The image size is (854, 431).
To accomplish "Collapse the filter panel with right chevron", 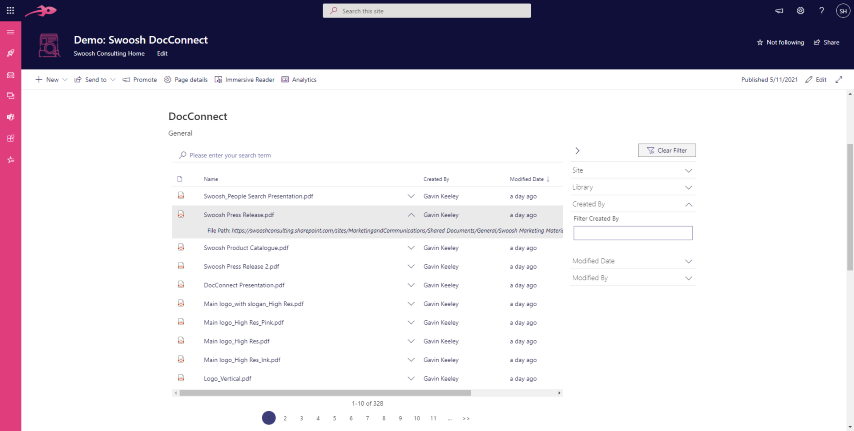I will pyautogui.click(x=577, y=151).
